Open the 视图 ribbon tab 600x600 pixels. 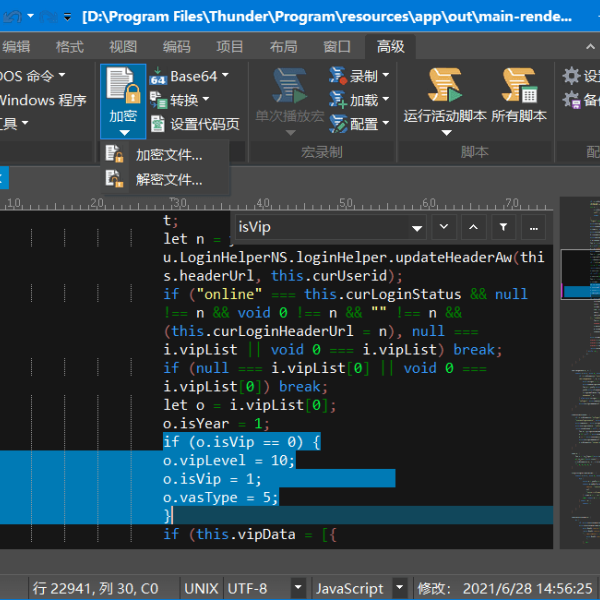[x=123, y=47]
